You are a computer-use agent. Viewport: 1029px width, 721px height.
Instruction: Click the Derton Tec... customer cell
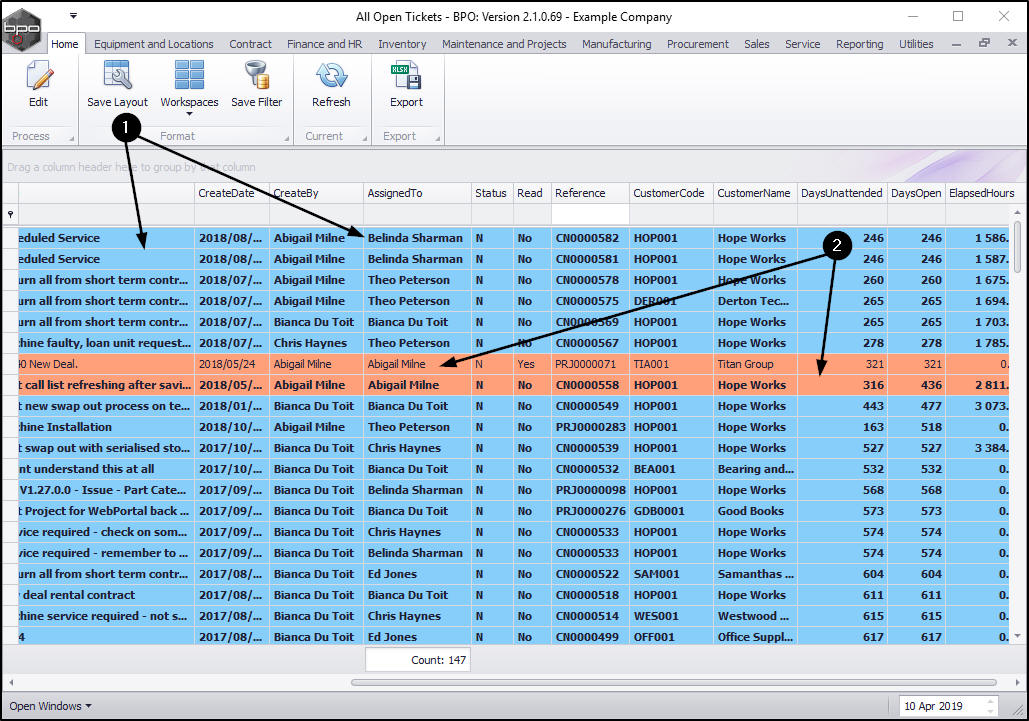click(x=755, y=301)
